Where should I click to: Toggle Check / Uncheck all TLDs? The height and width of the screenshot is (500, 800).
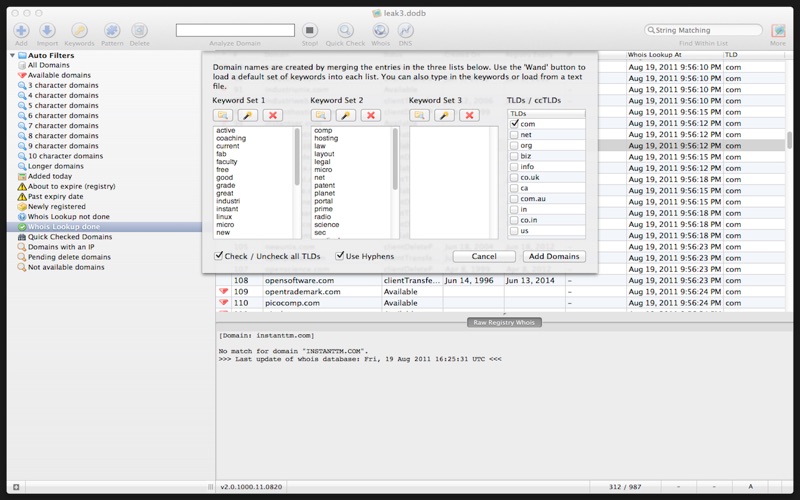coord(218,256)
